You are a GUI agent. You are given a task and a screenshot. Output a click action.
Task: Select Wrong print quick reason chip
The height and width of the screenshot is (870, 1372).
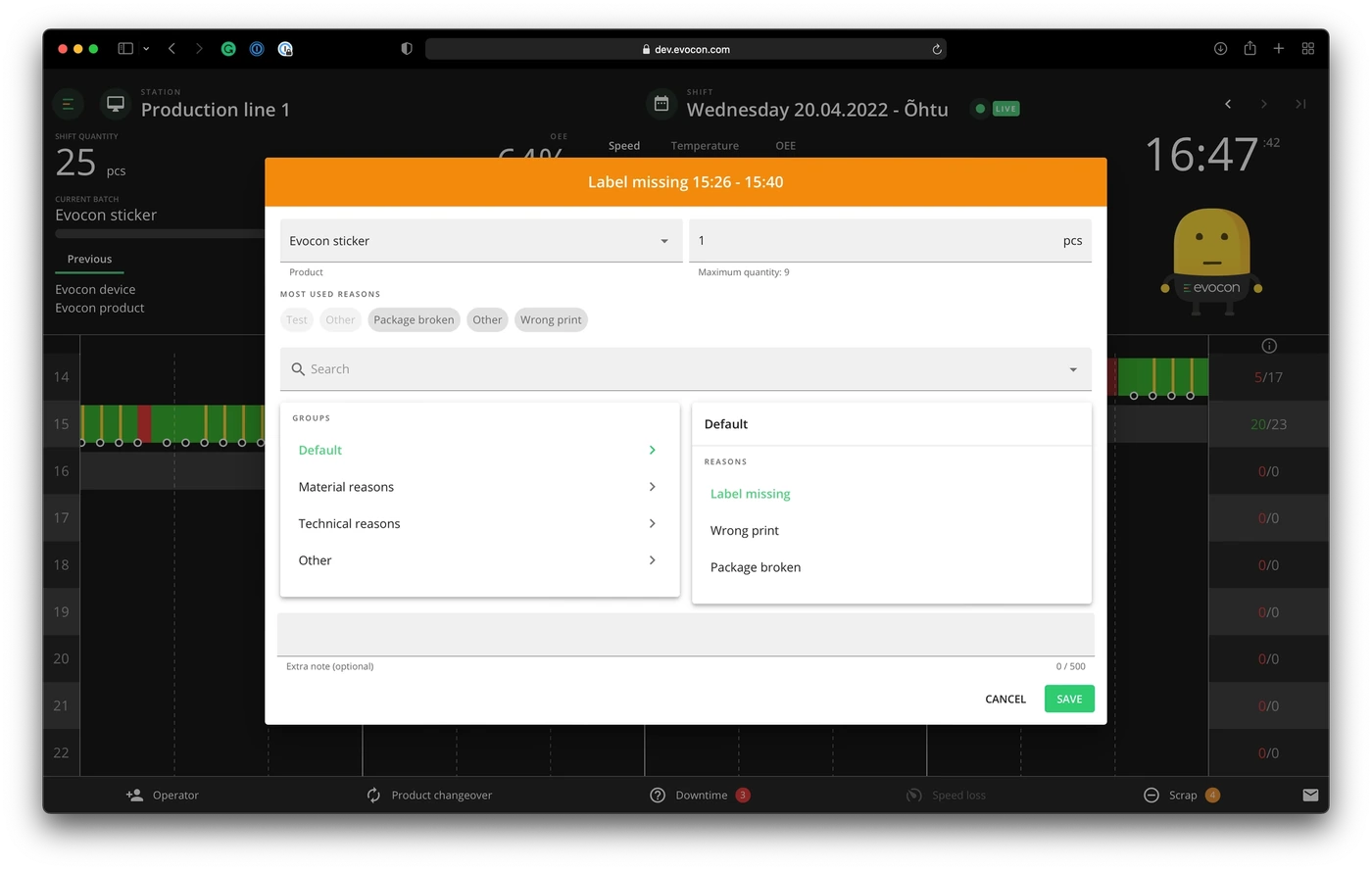(x=551, y=319)
